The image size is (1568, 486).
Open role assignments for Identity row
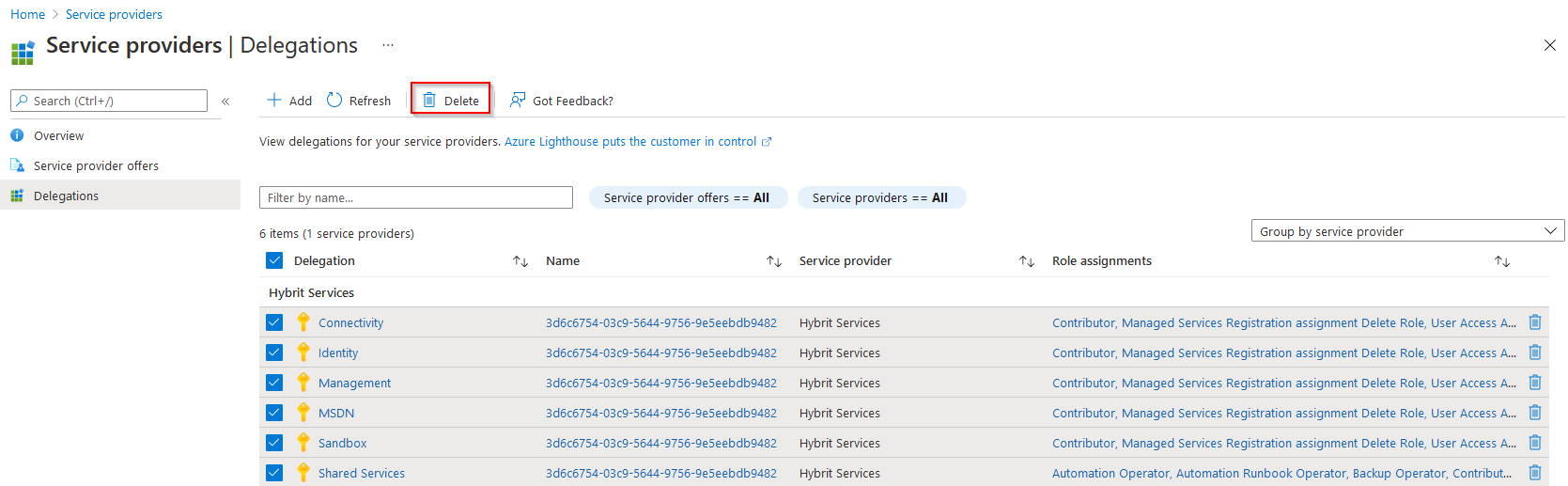tap(1284, 353)
